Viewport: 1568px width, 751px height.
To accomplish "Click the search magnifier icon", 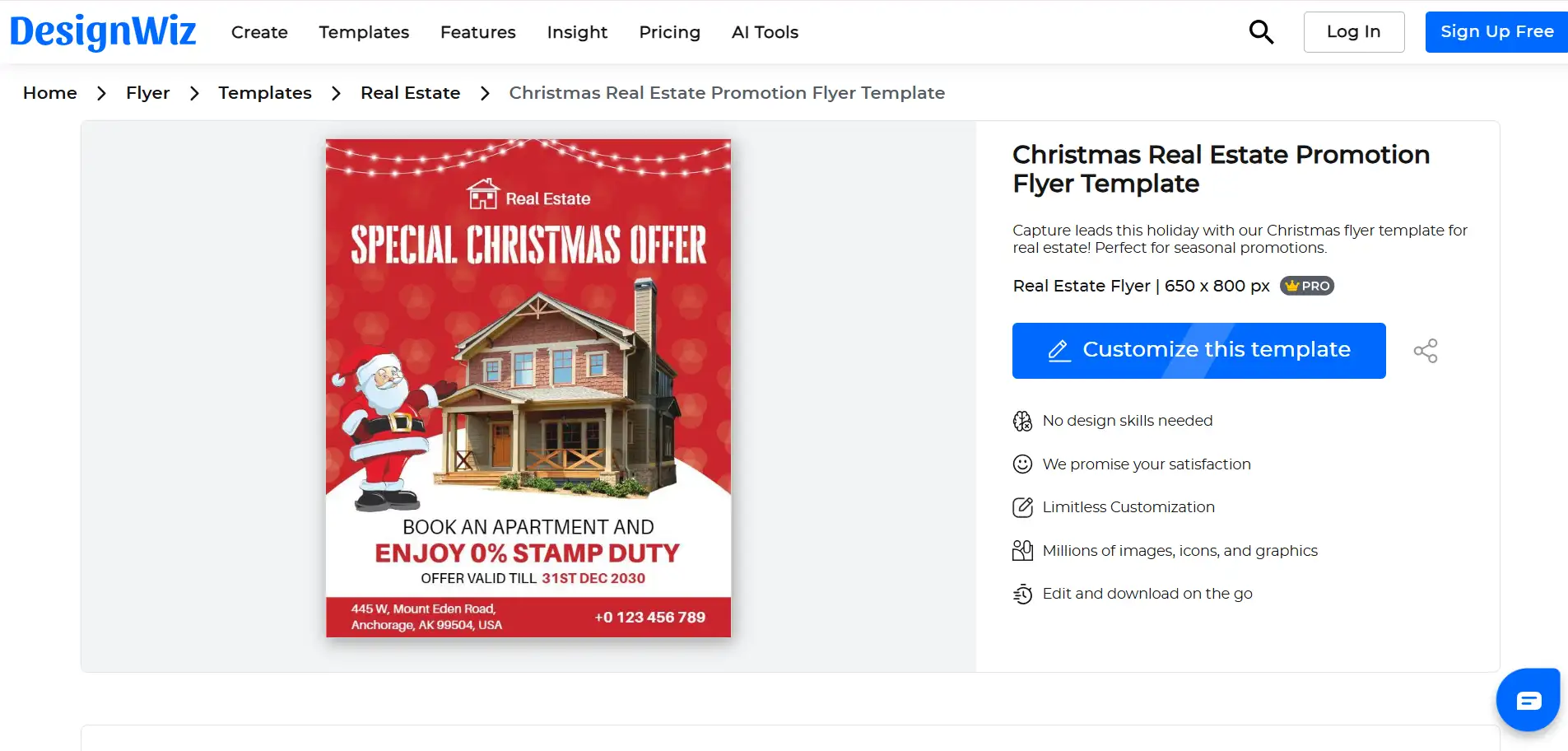I will 1261,32.
